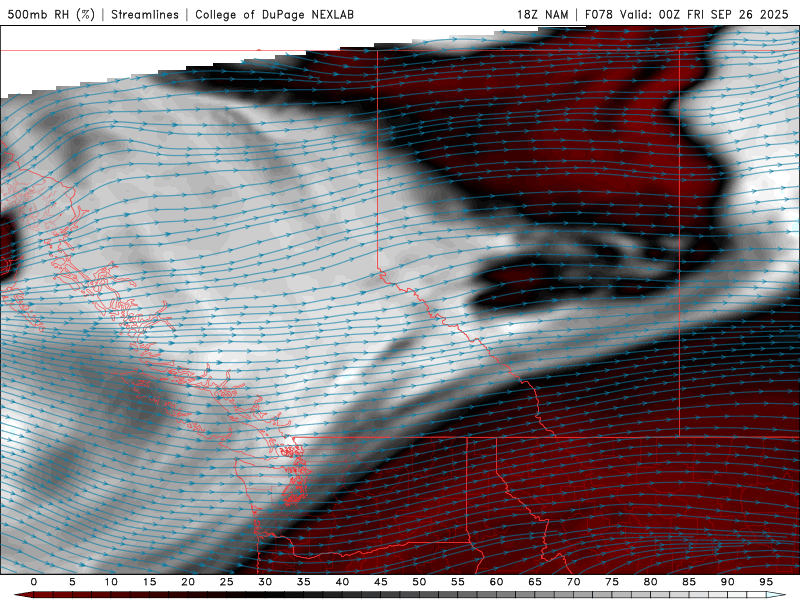Click the colorbar label "30"
This screenshot has width=800, height=600.
point(265,582)
